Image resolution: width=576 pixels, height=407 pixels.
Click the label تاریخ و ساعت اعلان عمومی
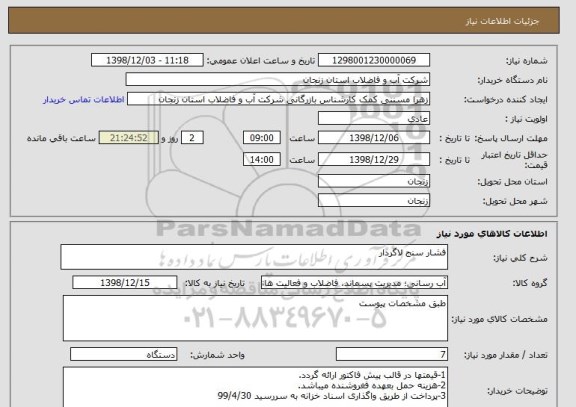pos(261,61)
